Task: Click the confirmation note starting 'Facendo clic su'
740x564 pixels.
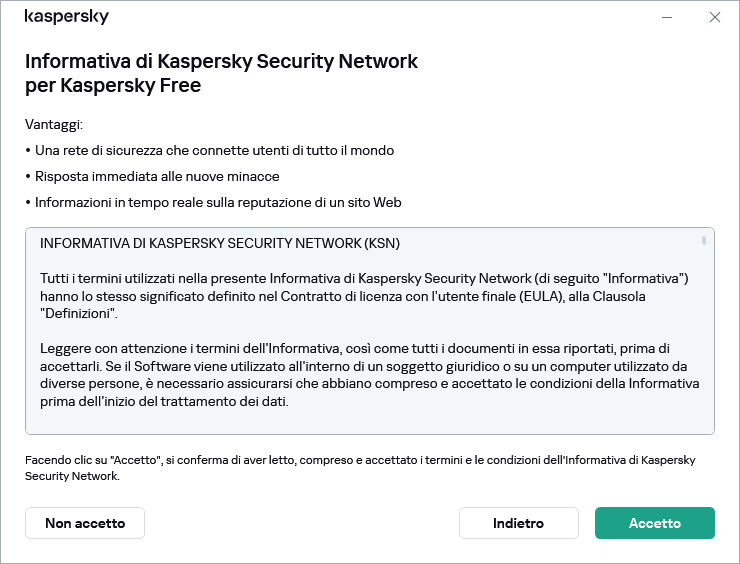Action: pos(360,468)
